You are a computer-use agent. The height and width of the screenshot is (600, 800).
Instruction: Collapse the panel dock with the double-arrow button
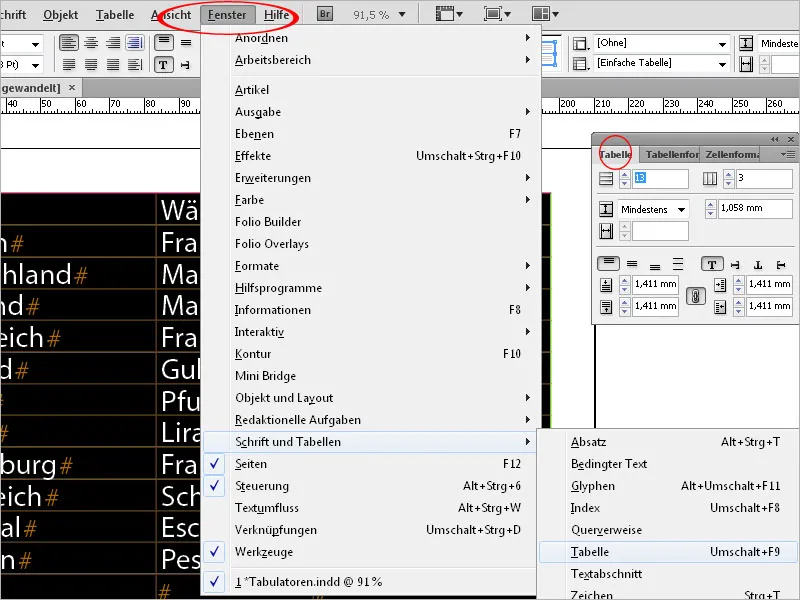click(774, 138)
